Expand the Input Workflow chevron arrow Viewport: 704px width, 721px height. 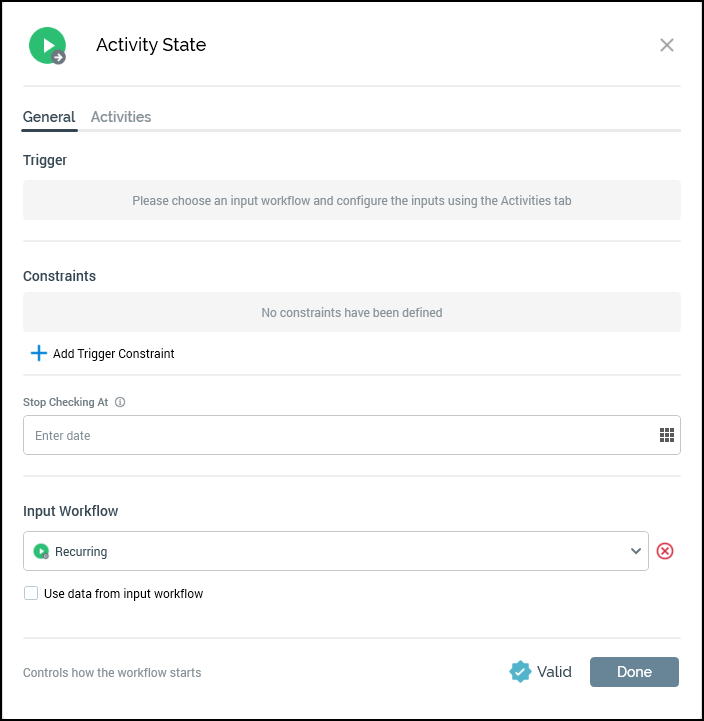coord(636,551)
